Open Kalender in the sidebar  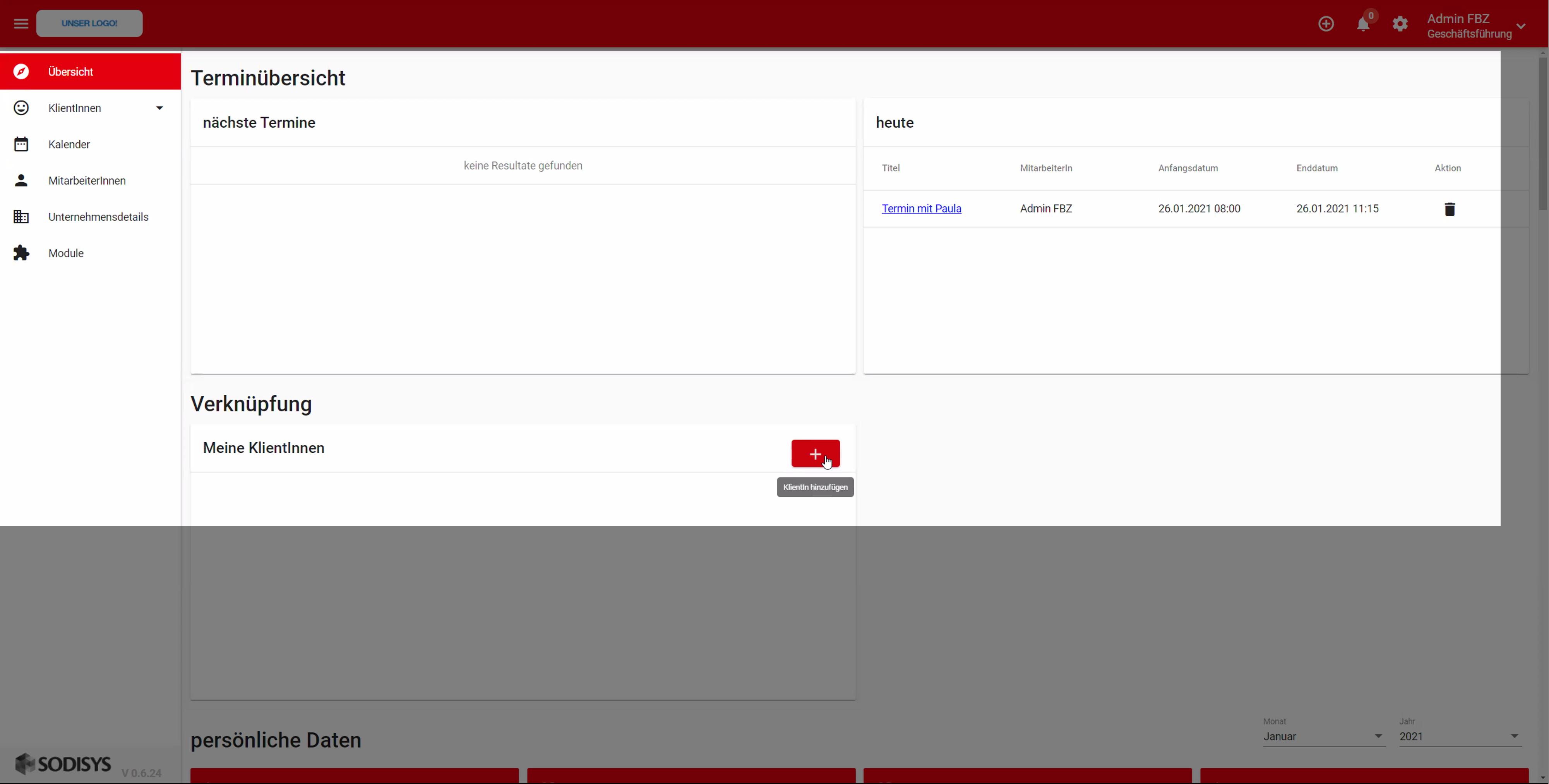pyautogui.click(x=90, y=144)
